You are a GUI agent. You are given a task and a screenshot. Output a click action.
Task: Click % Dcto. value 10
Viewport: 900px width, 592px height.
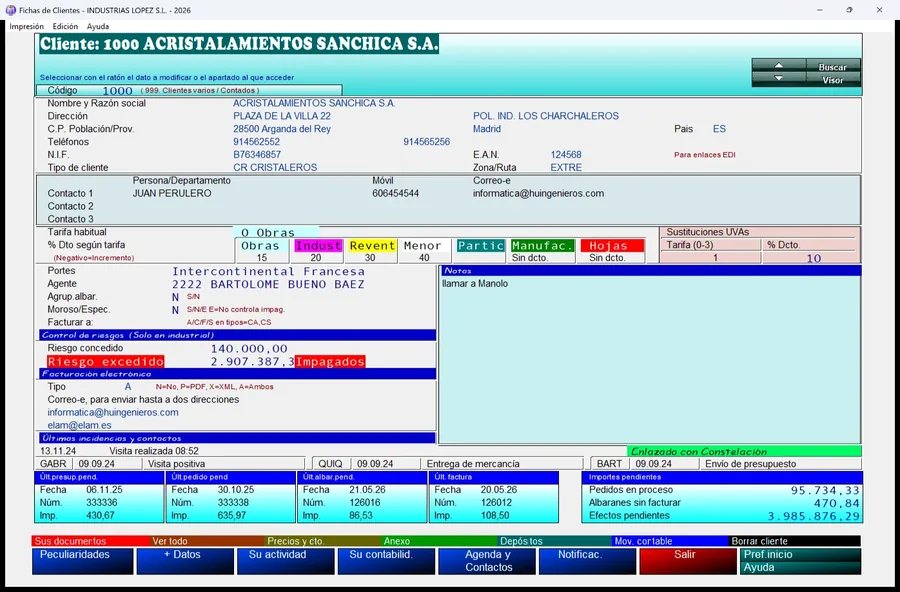click(x=813, y=258)
